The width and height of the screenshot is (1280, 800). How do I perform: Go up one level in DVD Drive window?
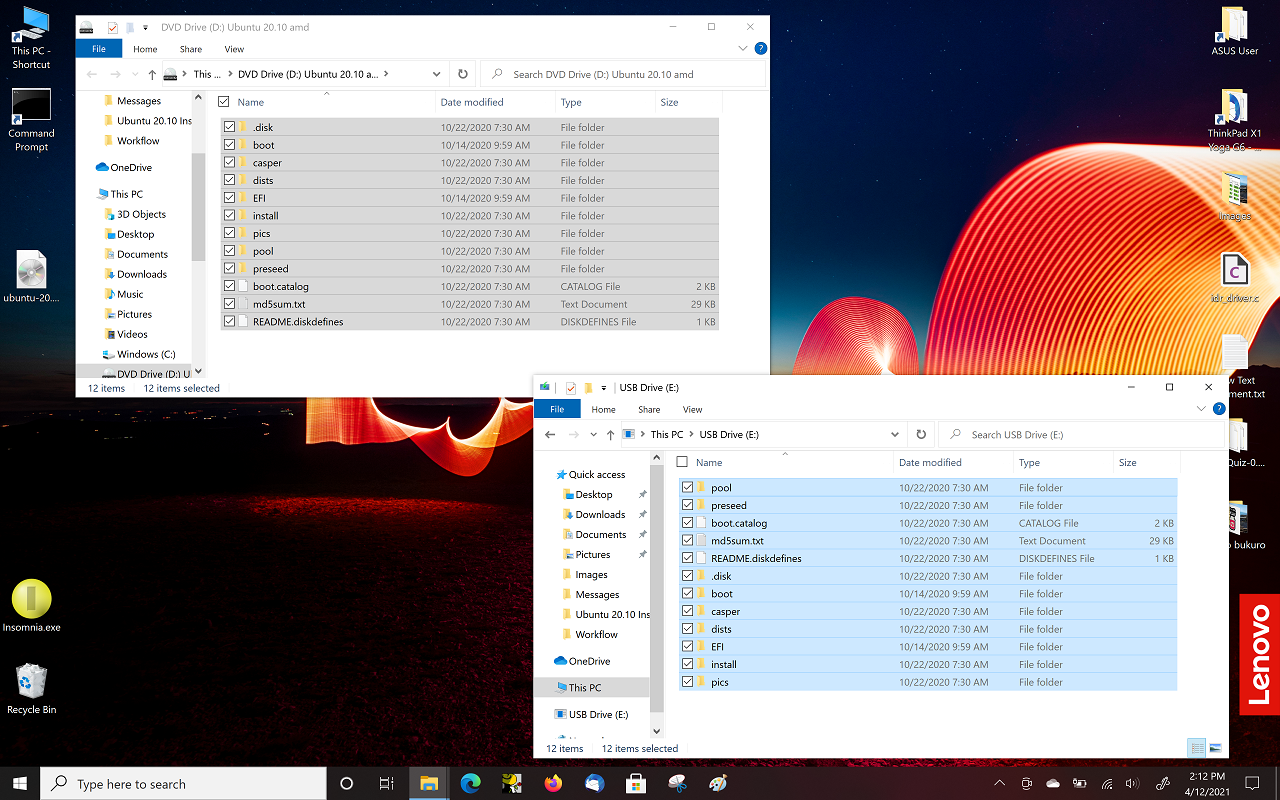[152, 74]
